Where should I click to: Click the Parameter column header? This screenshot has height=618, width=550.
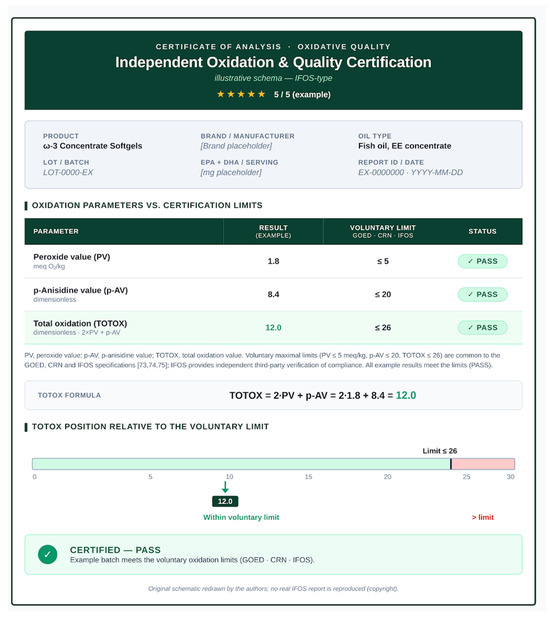[x=56, y=231]
